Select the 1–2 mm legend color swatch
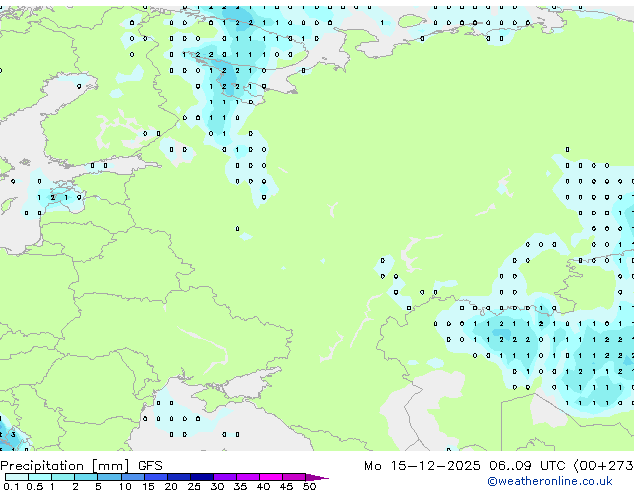634x490 pixels. click(63, 477)
